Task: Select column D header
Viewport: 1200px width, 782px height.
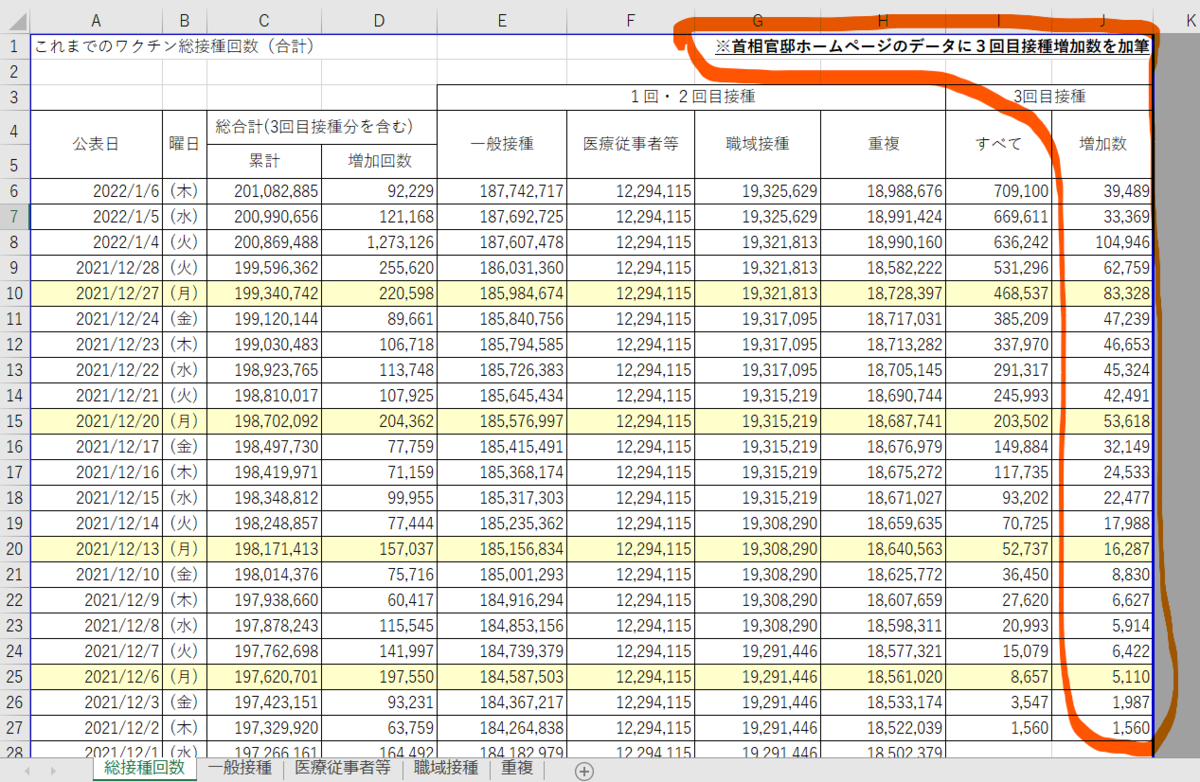Action: pyautogui.click(x=378, y=19)
